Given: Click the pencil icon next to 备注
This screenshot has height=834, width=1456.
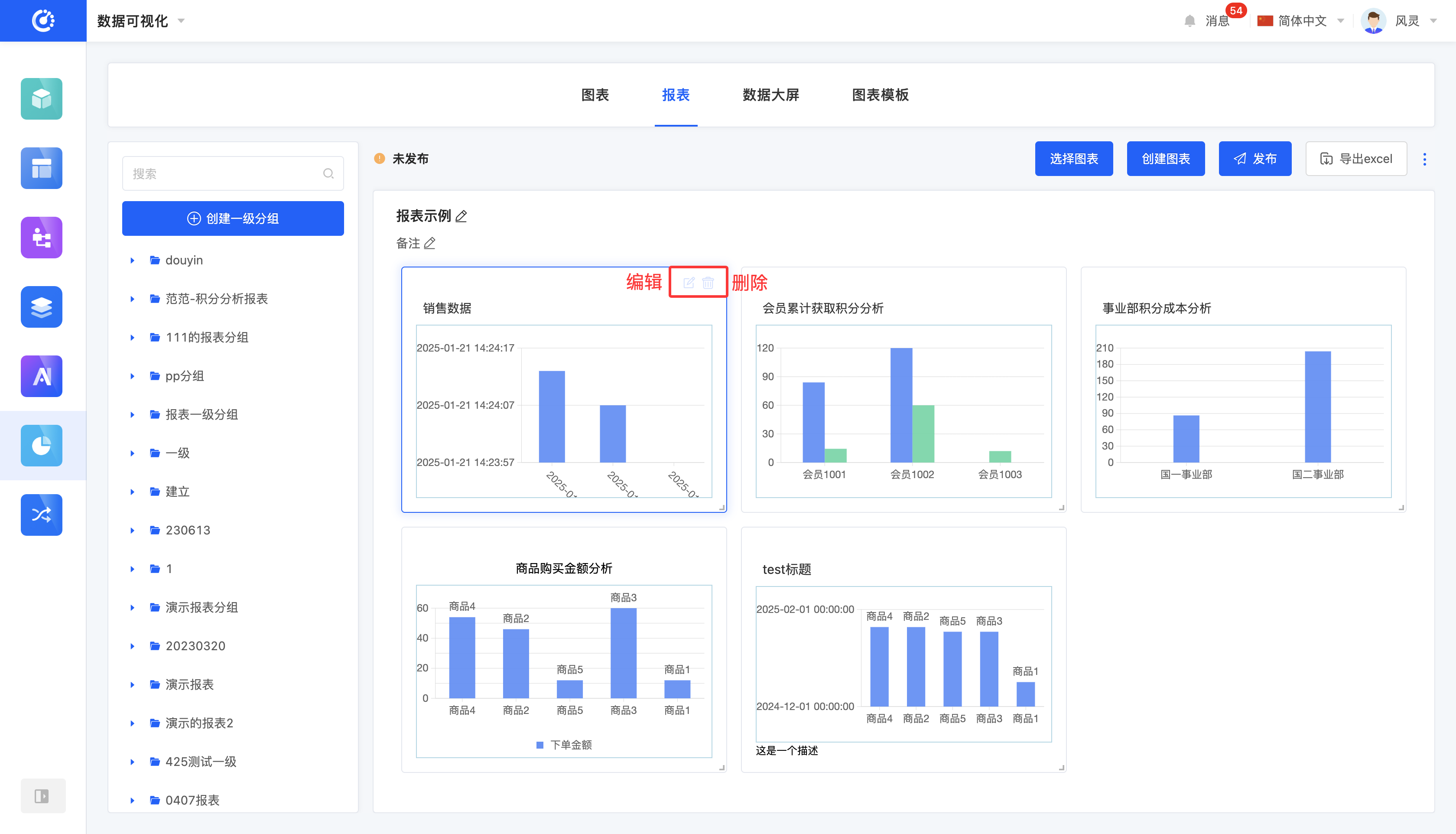Looking at the screenshot, I should point(429,244).
